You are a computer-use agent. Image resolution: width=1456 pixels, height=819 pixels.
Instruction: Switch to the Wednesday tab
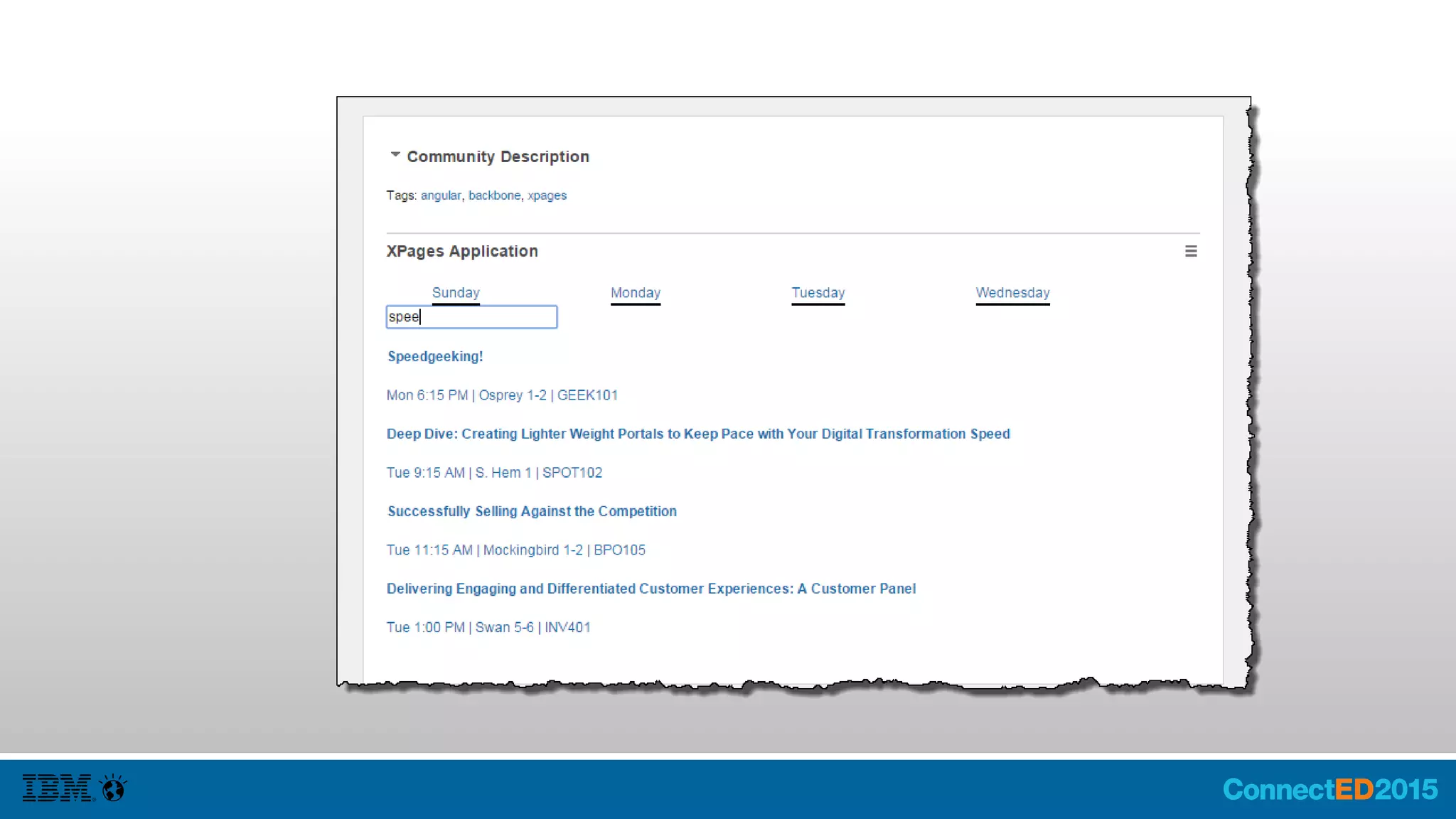click(x=1012, y=293)
